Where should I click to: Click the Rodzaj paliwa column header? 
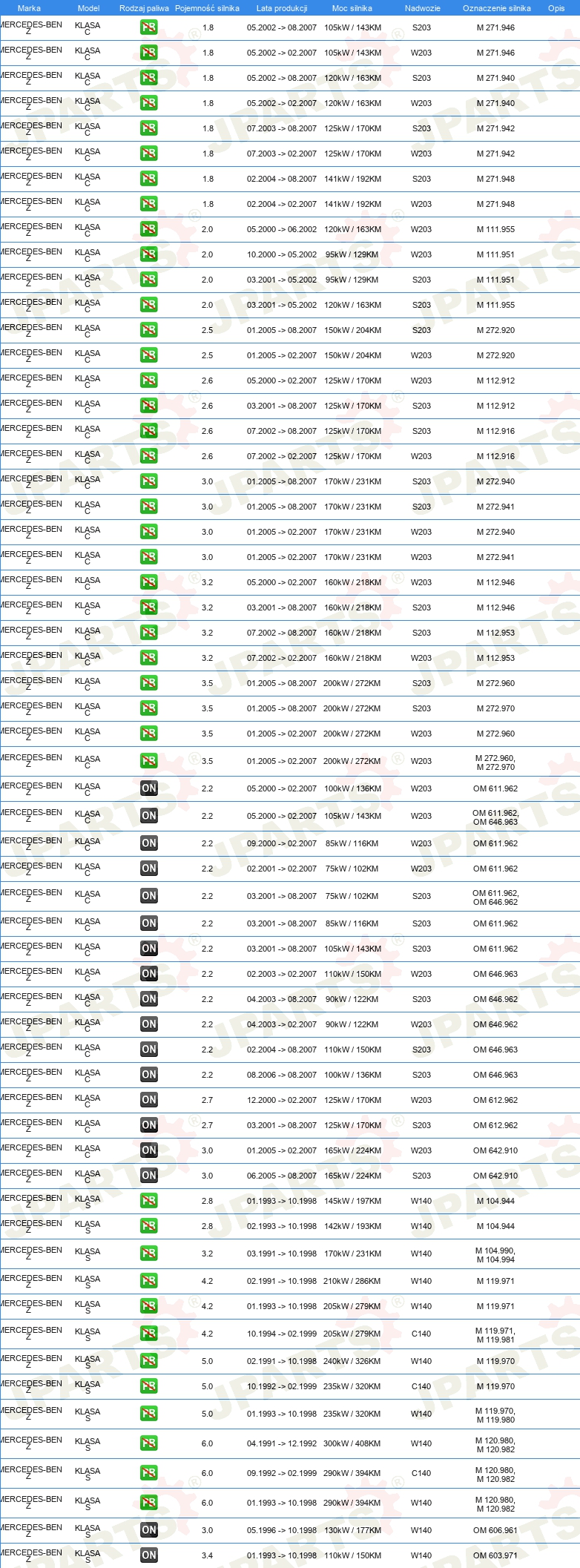pyautogui.click(x=144, y=8)
